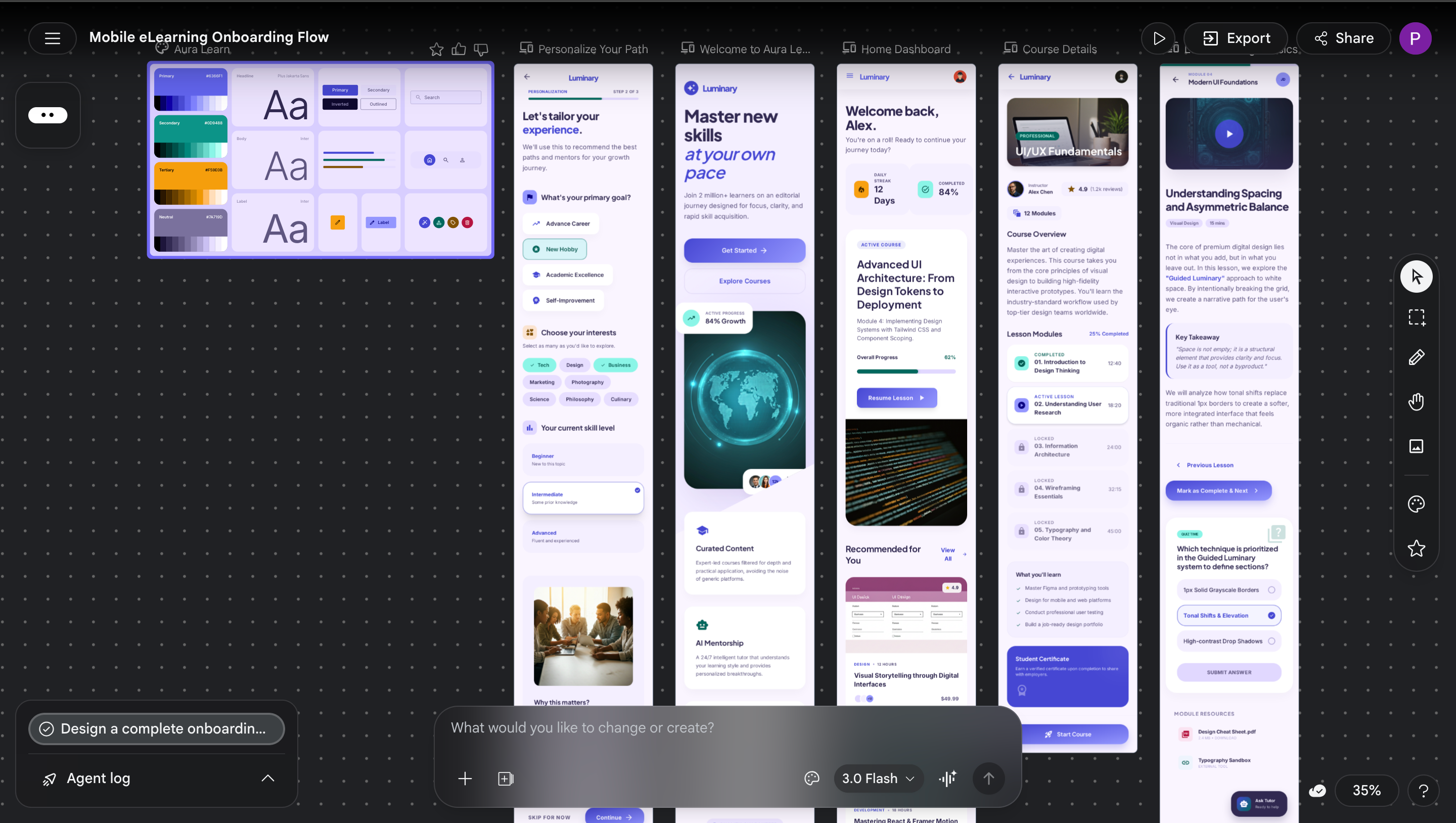This screenshot has width=1456, height=823.
Task: Select the Intermediate skill level card
Action: (x=583, y=498)
